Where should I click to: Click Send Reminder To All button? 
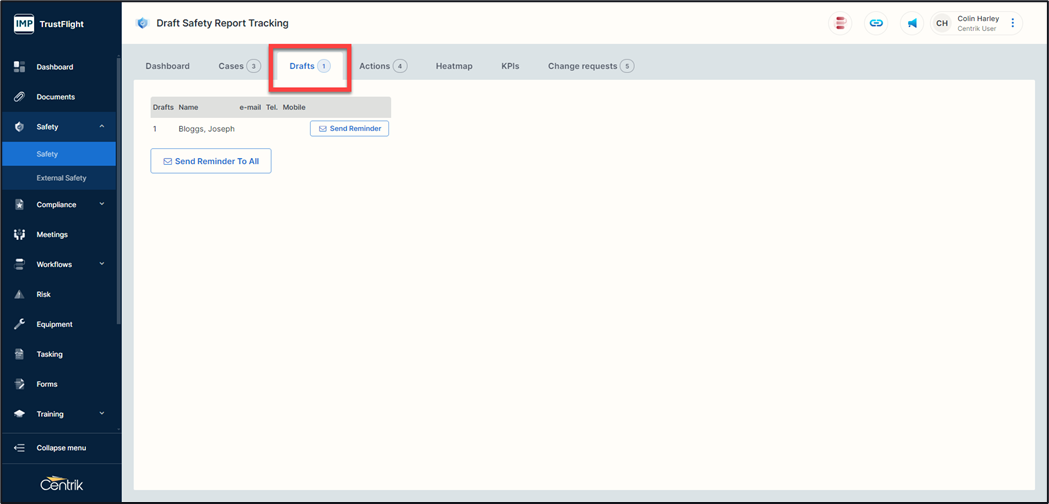(x=211, y=161)
